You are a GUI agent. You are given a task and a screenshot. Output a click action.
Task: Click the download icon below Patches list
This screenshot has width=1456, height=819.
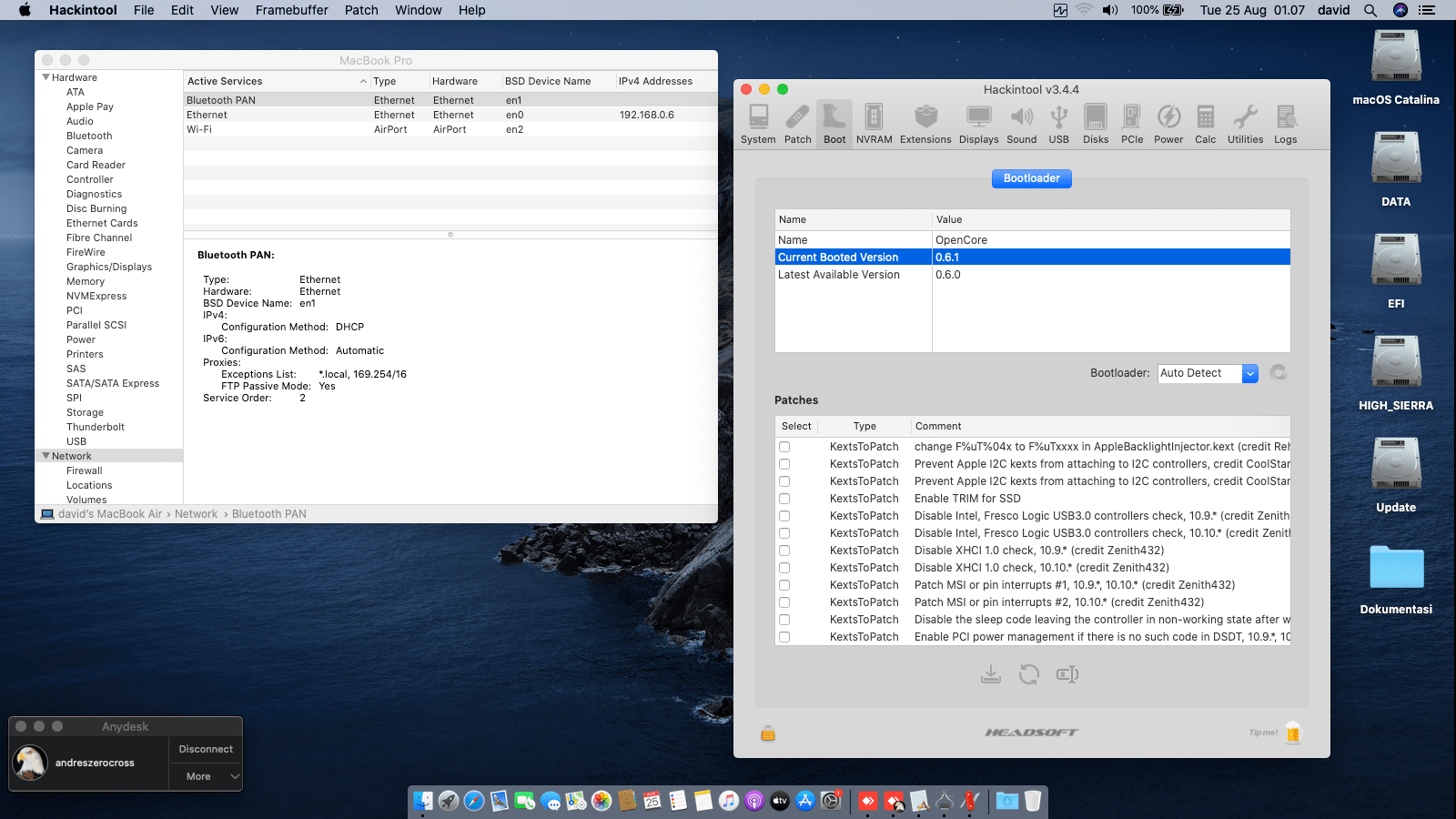(991, 674)
